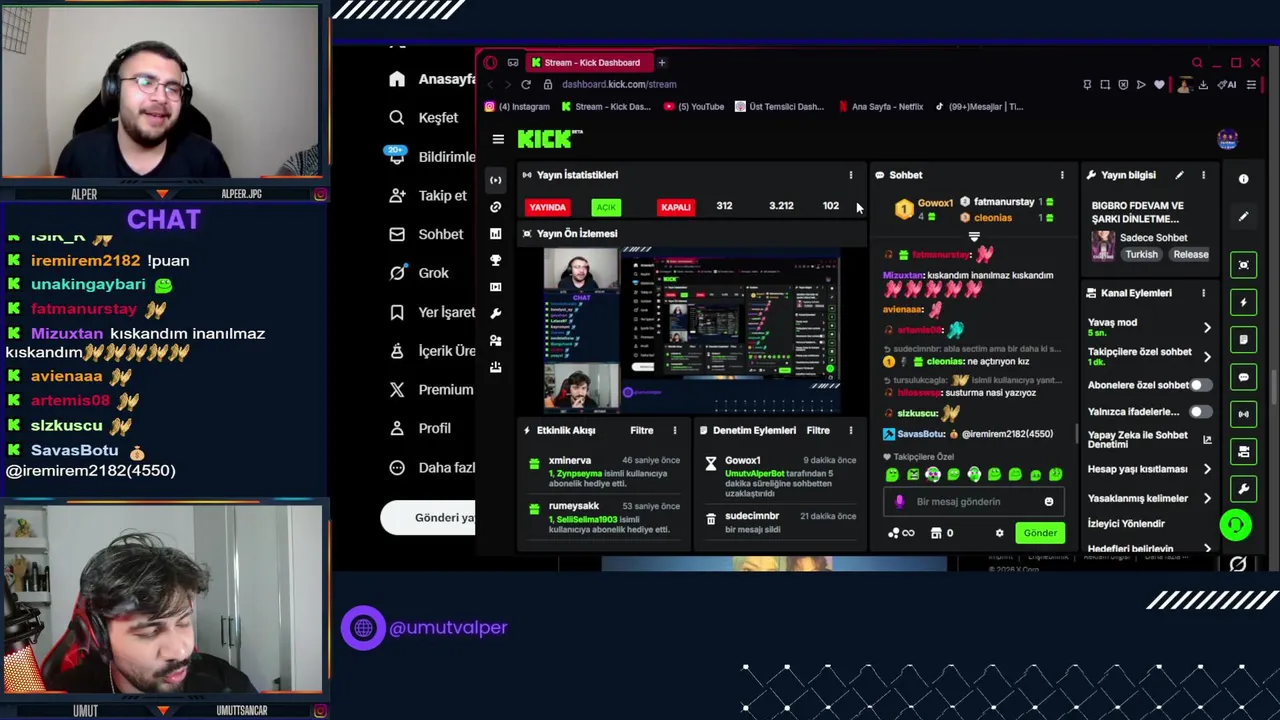Open the browser AI assistant button
Image resolution: width=1280 pixels, height=720 pixels.
1228,85
